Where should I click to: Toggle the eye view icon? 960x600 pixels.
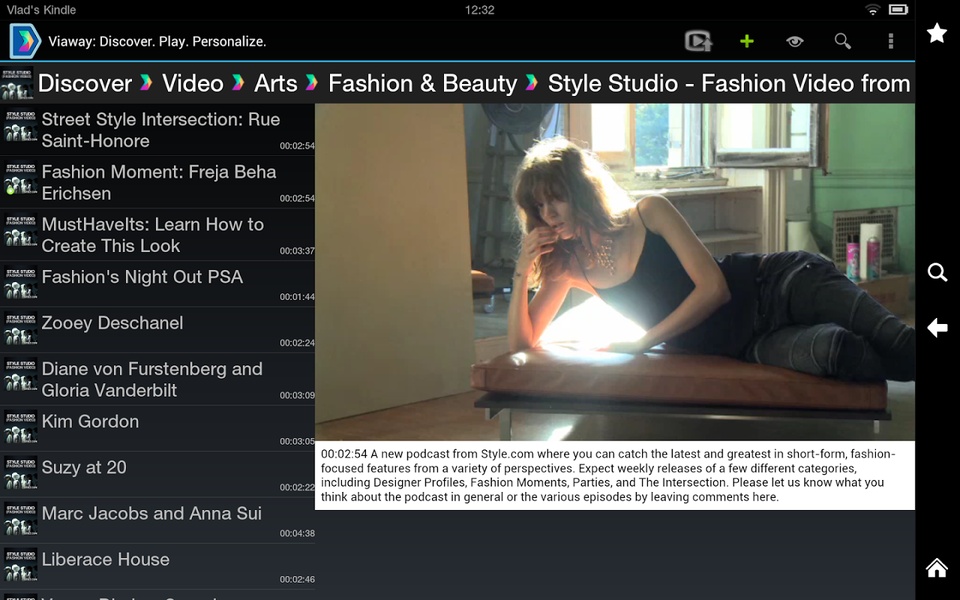[795, 41]
